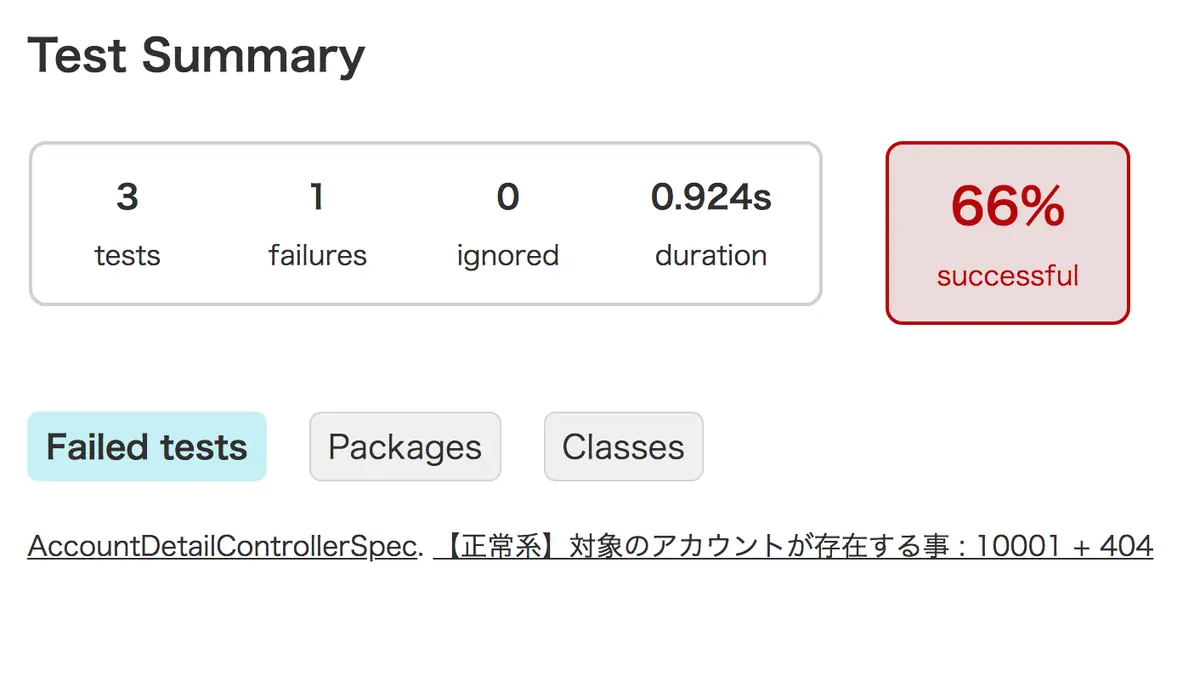1200x682 pixels.
Task: Click the red 'successful' label
Action: (1007, 275)
